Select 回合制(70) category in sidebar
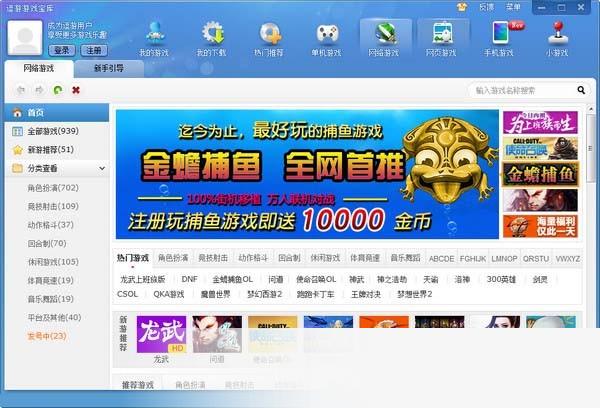 tap(47, 243)
